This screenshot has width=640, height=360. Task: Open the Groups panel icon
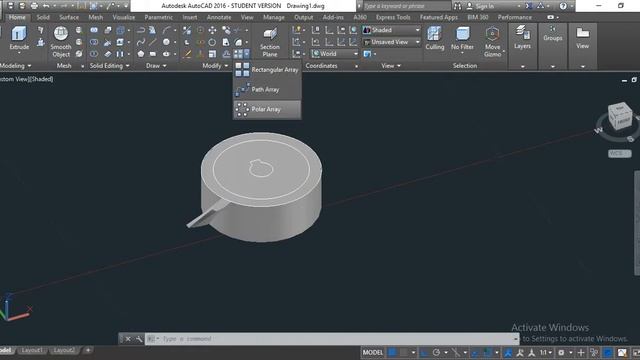(553, 33)
